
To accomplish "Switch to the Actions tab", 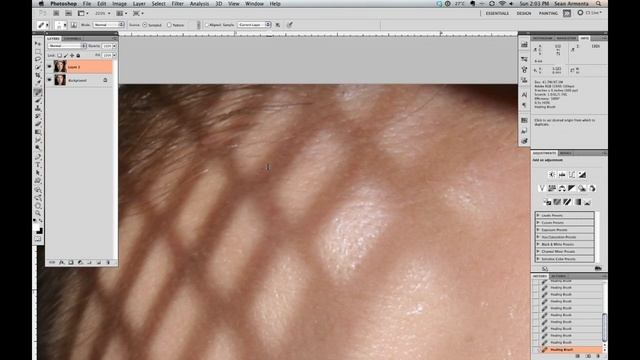I will [x=558, y=276].
